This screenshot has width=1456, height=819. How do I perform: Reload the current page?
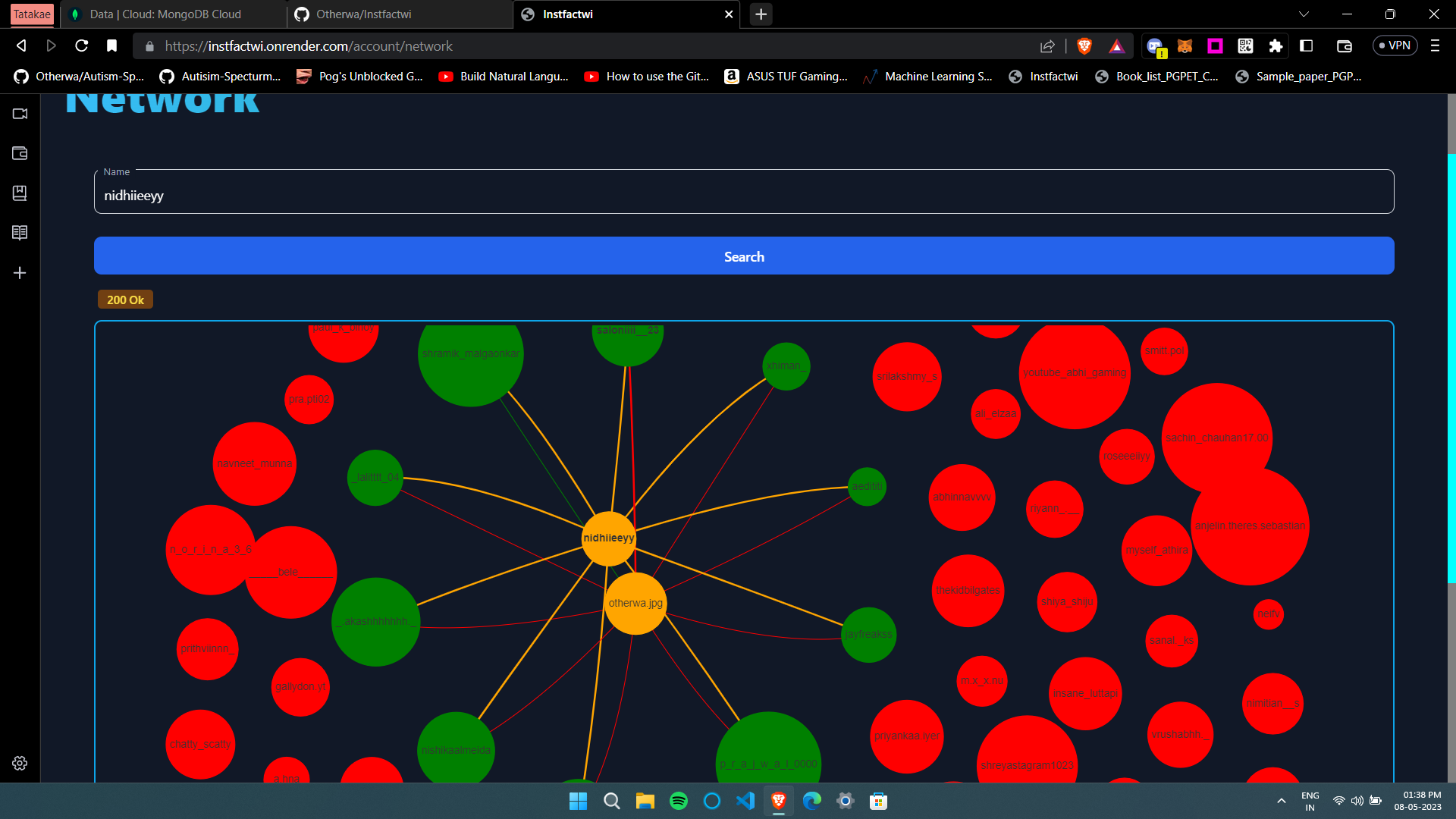(x=81, y=46)
